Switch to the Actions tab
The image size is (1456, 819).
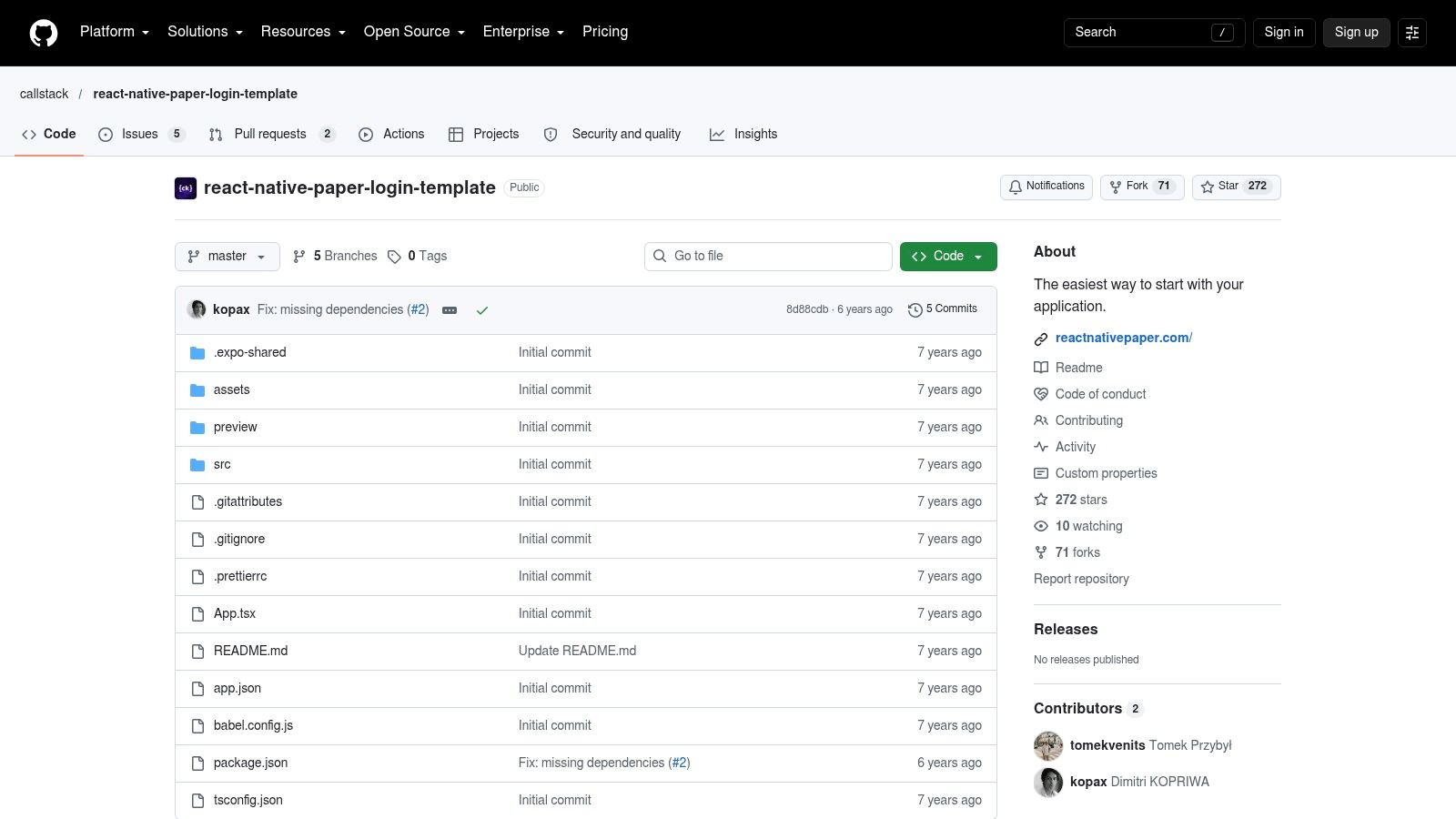[x=391, y=134]
